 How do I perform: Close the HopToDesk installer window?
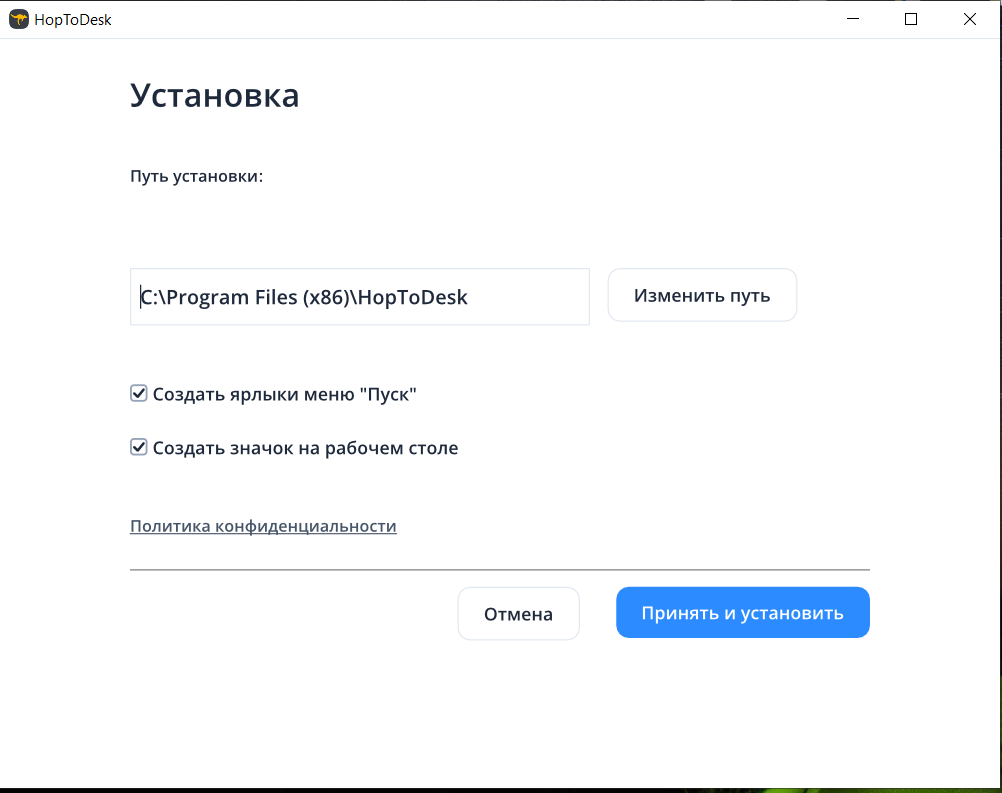point(969,19)
